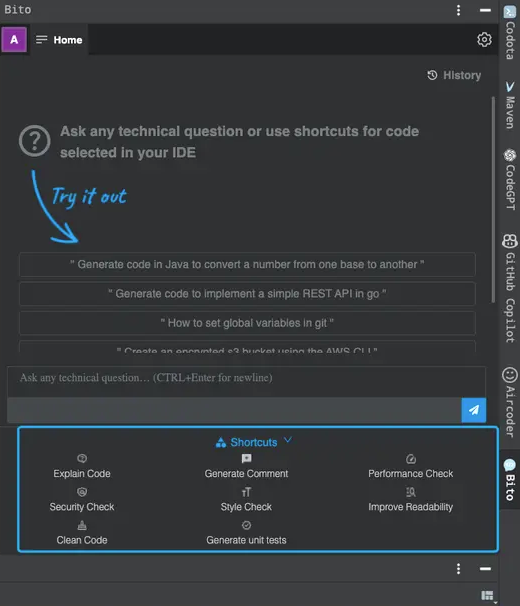The width and height of the screenshot is (520, 606).
Task: Click the Bito chat bubble icon
Action: point(510,465)
